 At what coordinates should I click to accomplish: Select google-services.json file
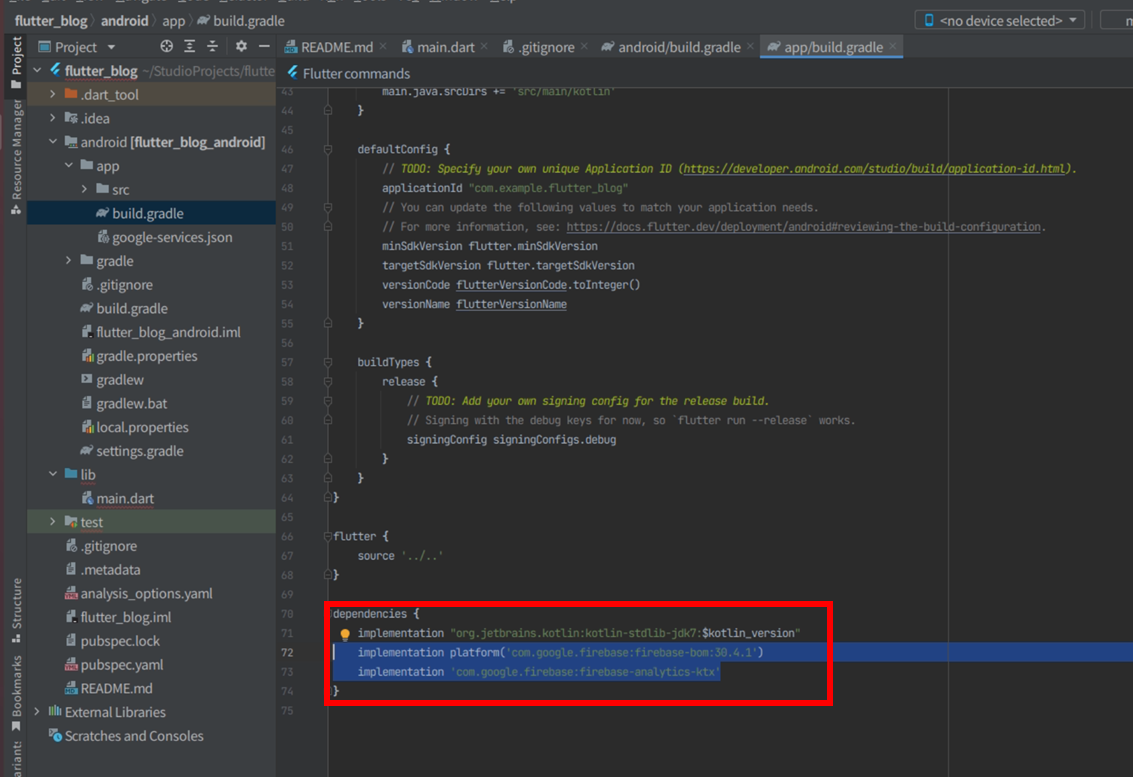165,237
